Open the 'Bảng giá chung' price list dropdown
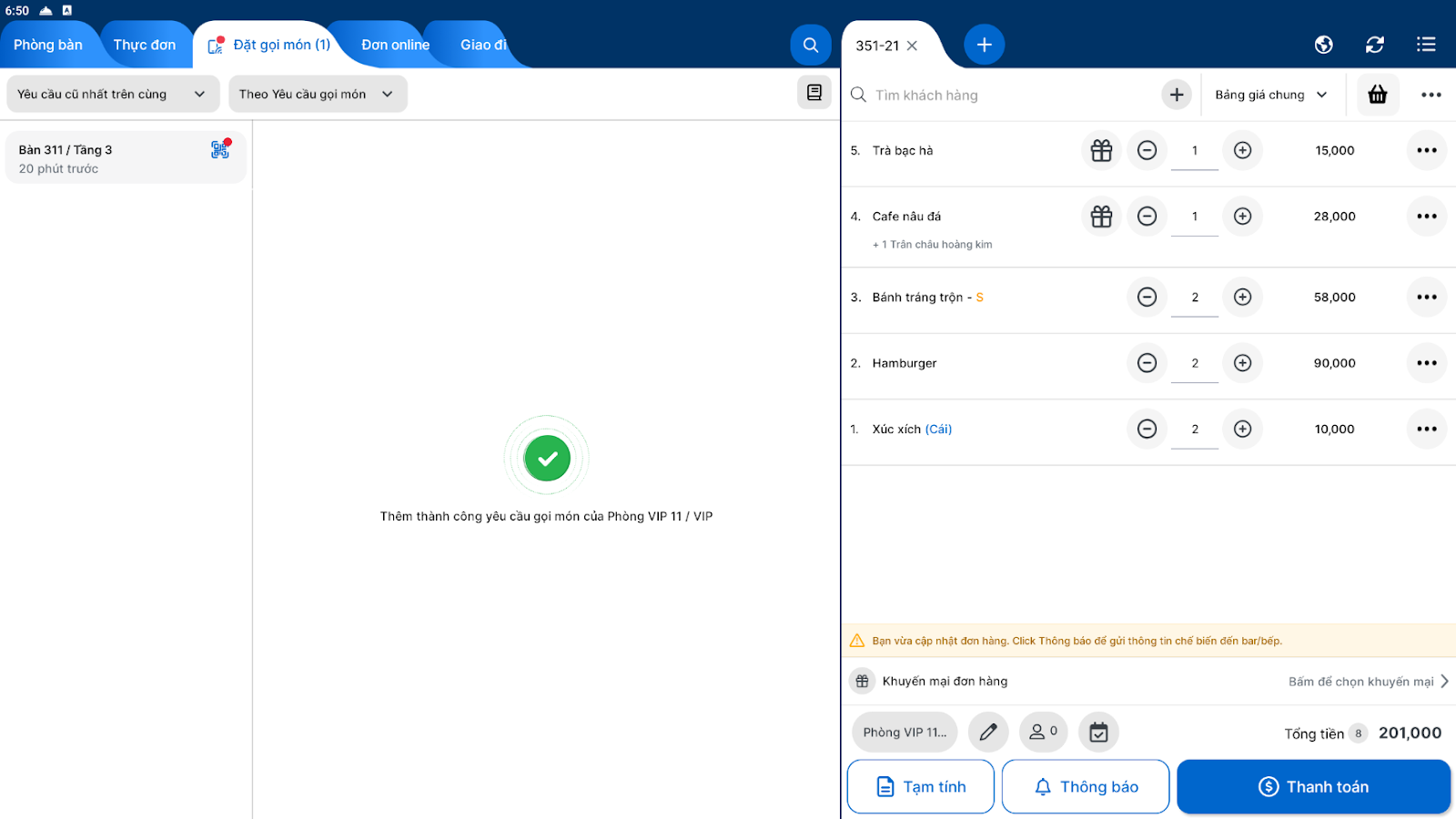Image resolution: width=1456 pixels, height=819 pixels. pos(1271,95)
